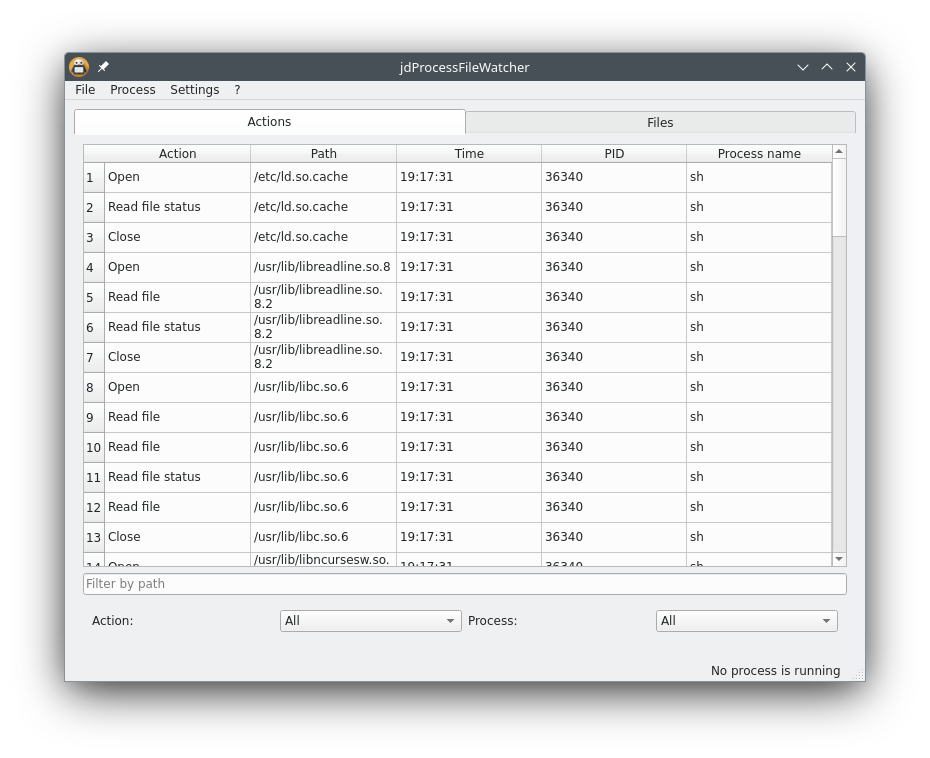930x758 pixels.
Task: Click the Open action in row 1
Action: click(x=177, y=177)
